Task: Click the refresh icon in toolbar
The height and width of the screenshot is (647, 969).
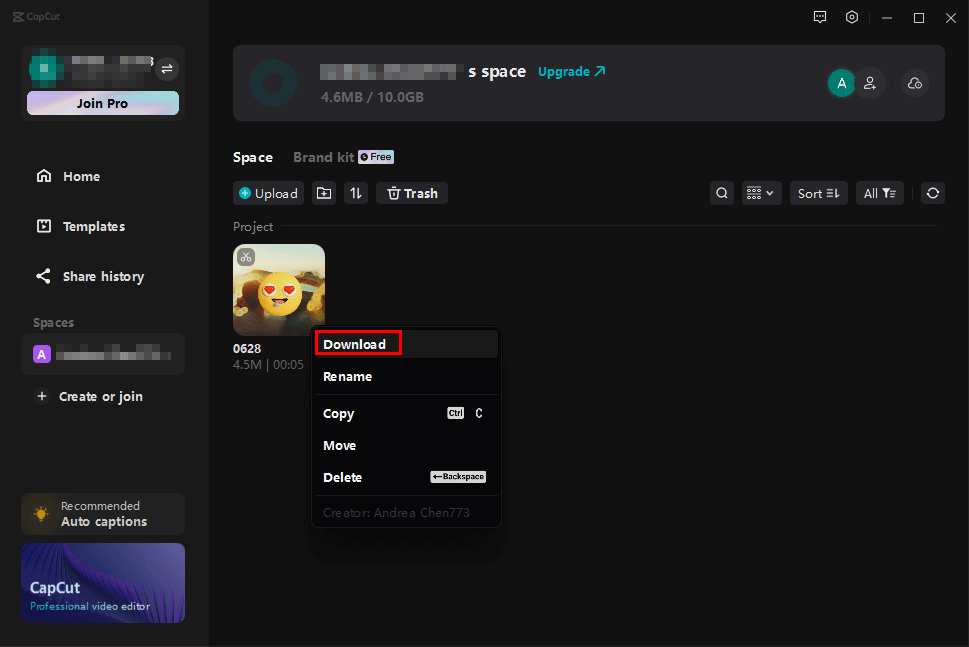Action: point(933,193)
